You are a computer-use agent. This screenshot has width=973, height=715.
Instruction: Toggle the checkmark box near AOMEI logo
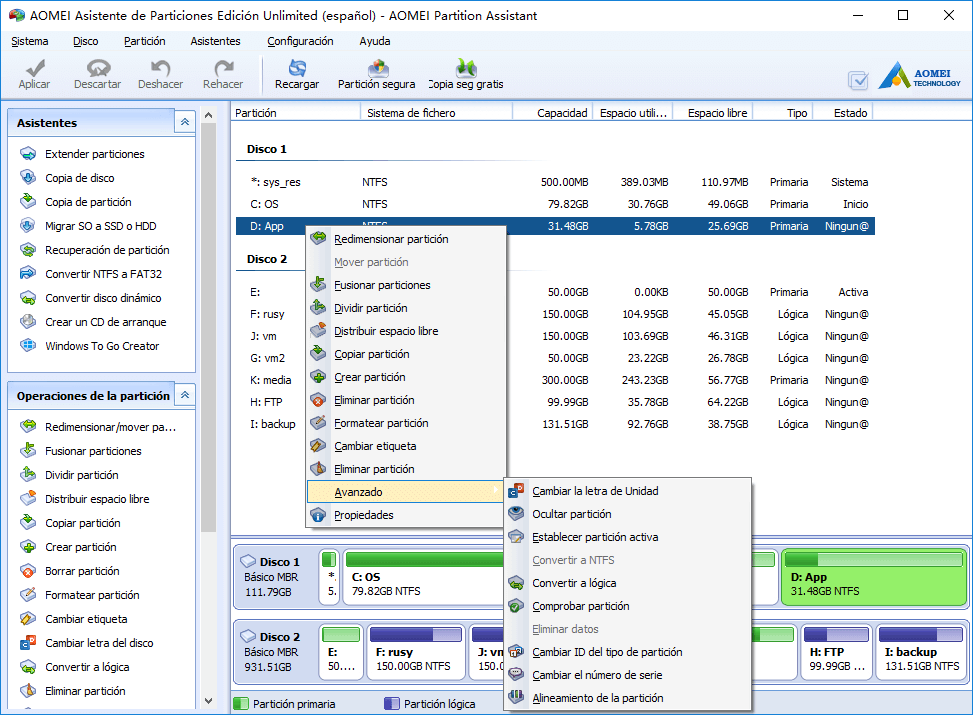(x=858, y=79)
